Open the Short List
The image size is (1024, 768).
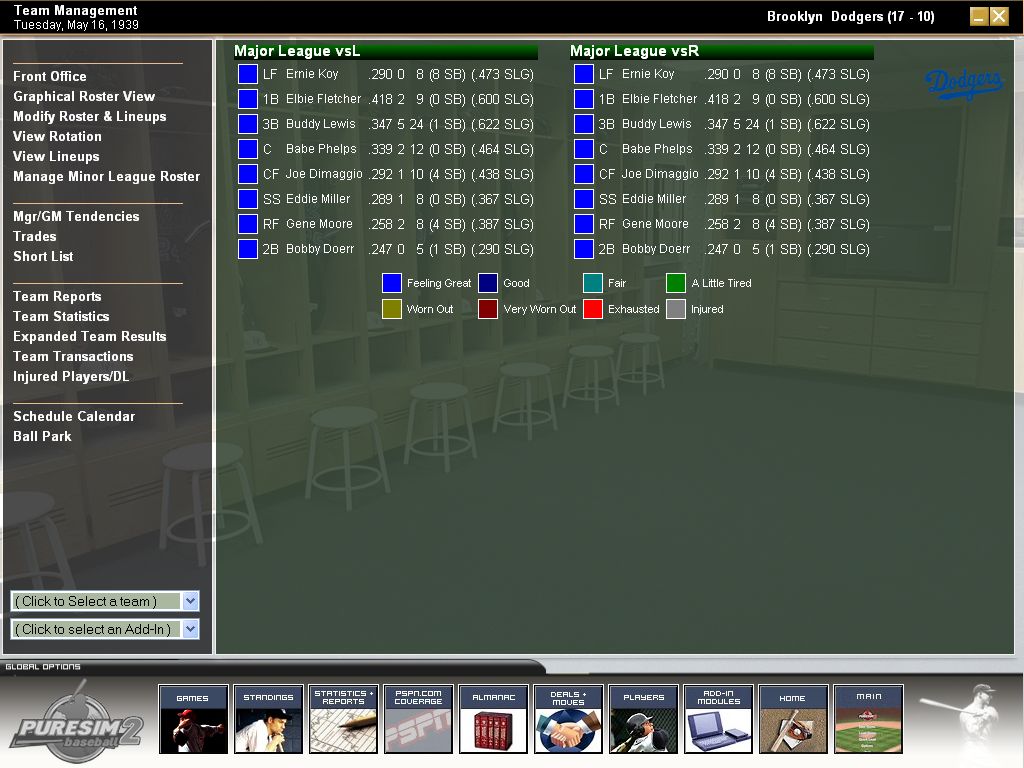tap(43, 257)
